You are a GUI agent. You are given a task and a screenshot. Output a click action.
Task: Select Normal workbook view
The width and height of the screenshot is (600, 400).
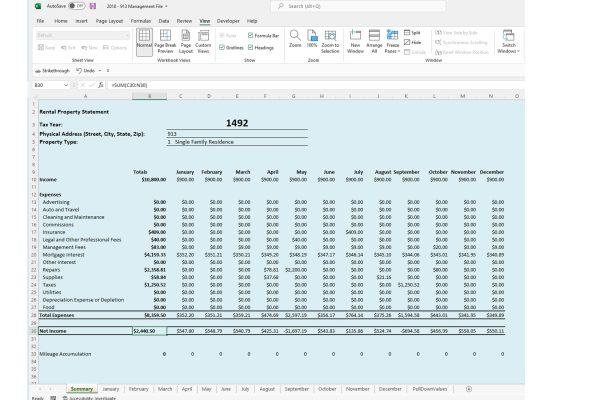144,42
